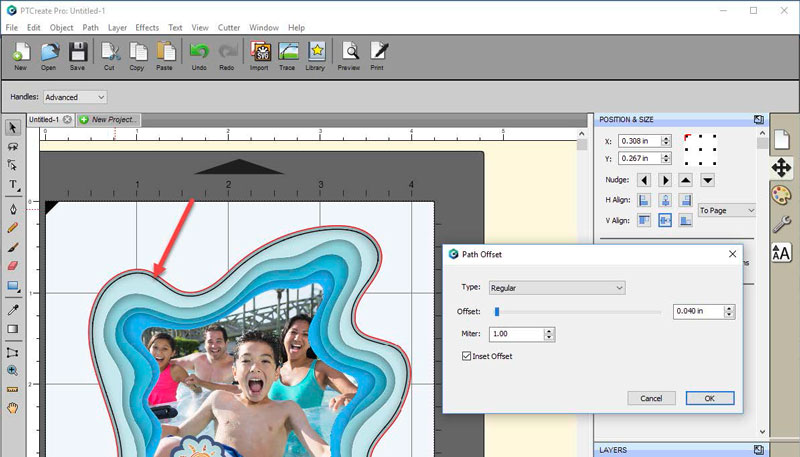
Task: Open the Color palette panel tab
Action: coord(782,195)
